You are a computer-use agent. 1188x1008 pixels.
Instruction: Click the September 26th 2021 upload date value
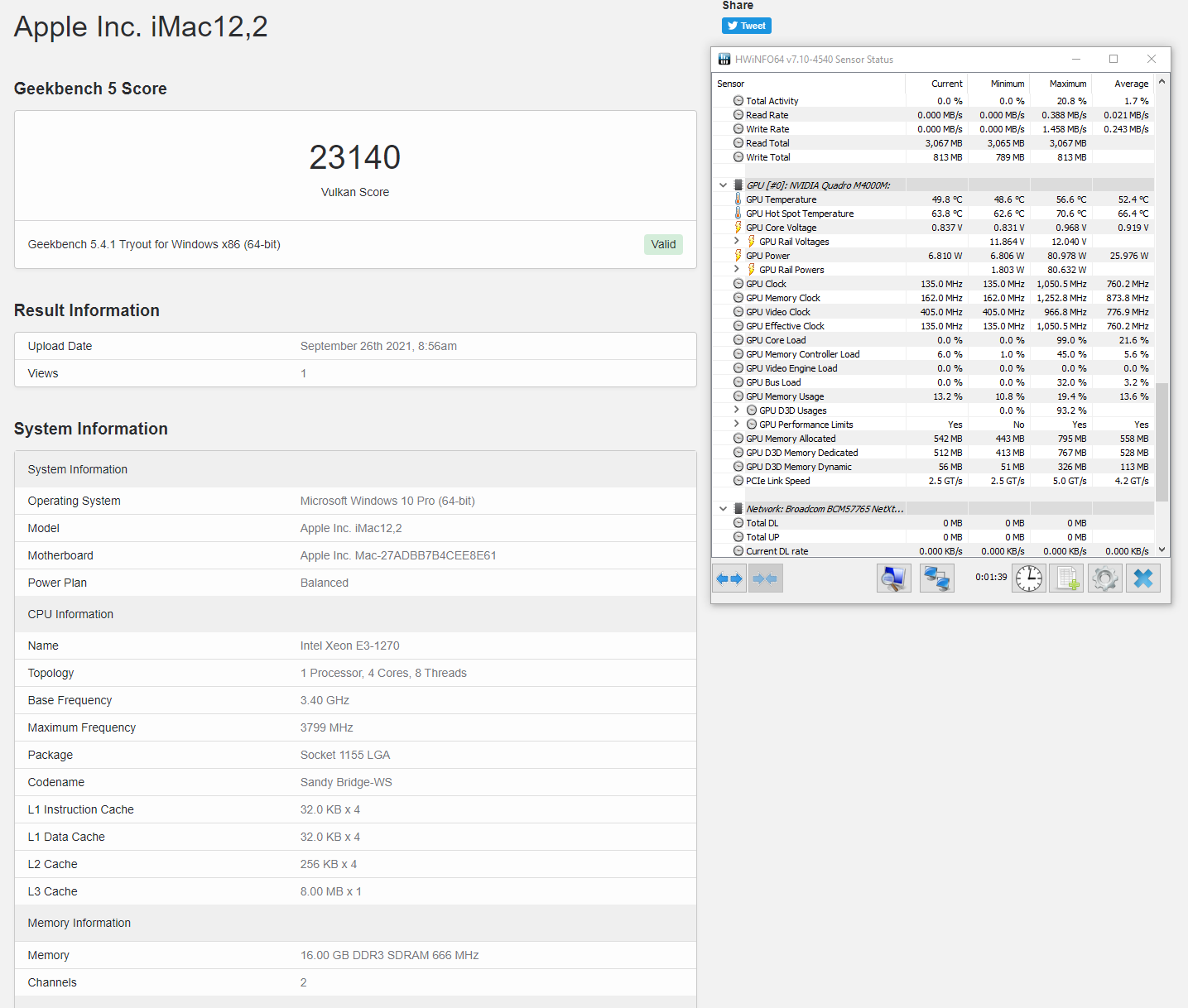(x=378, y=346)
